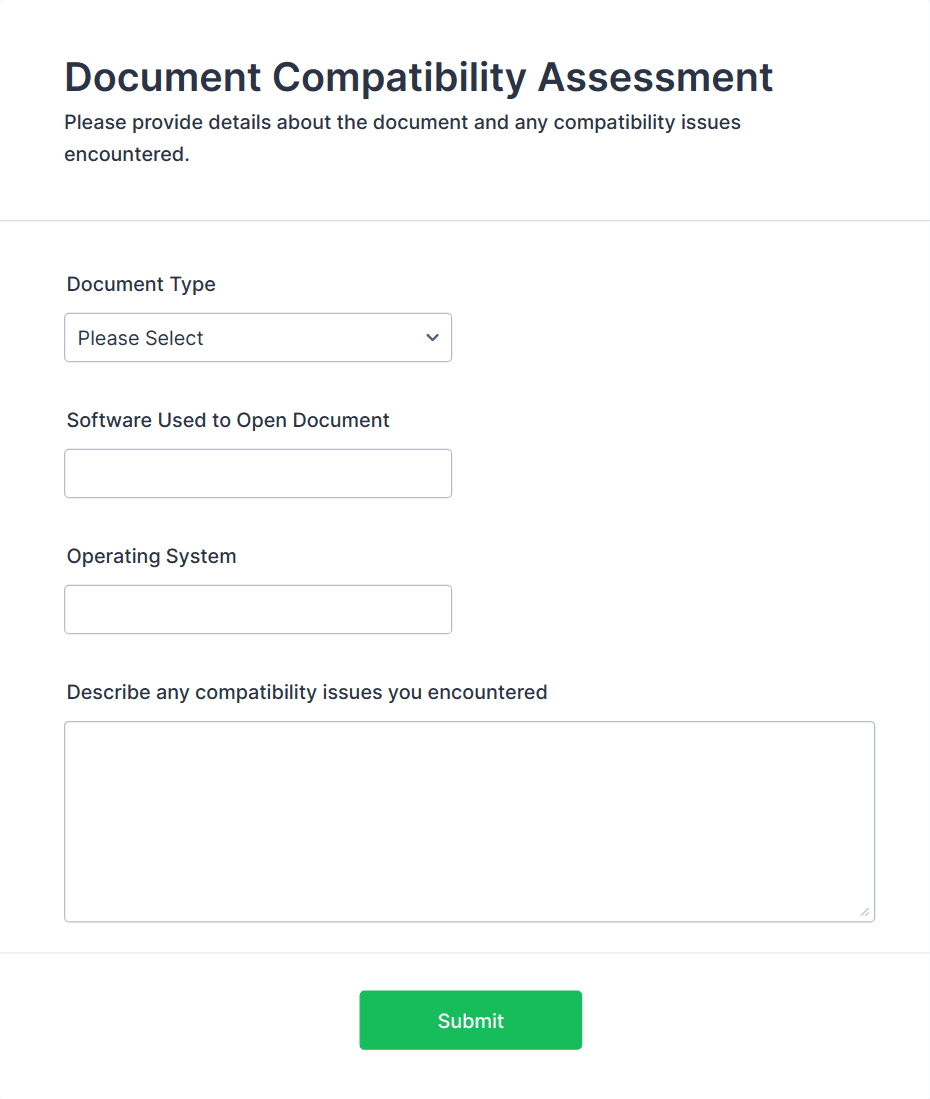Click the Document Compatibility Assessment heading
Image resolution: width=930 pixels, height=1099 pixels.
click(x=418, y=77)
